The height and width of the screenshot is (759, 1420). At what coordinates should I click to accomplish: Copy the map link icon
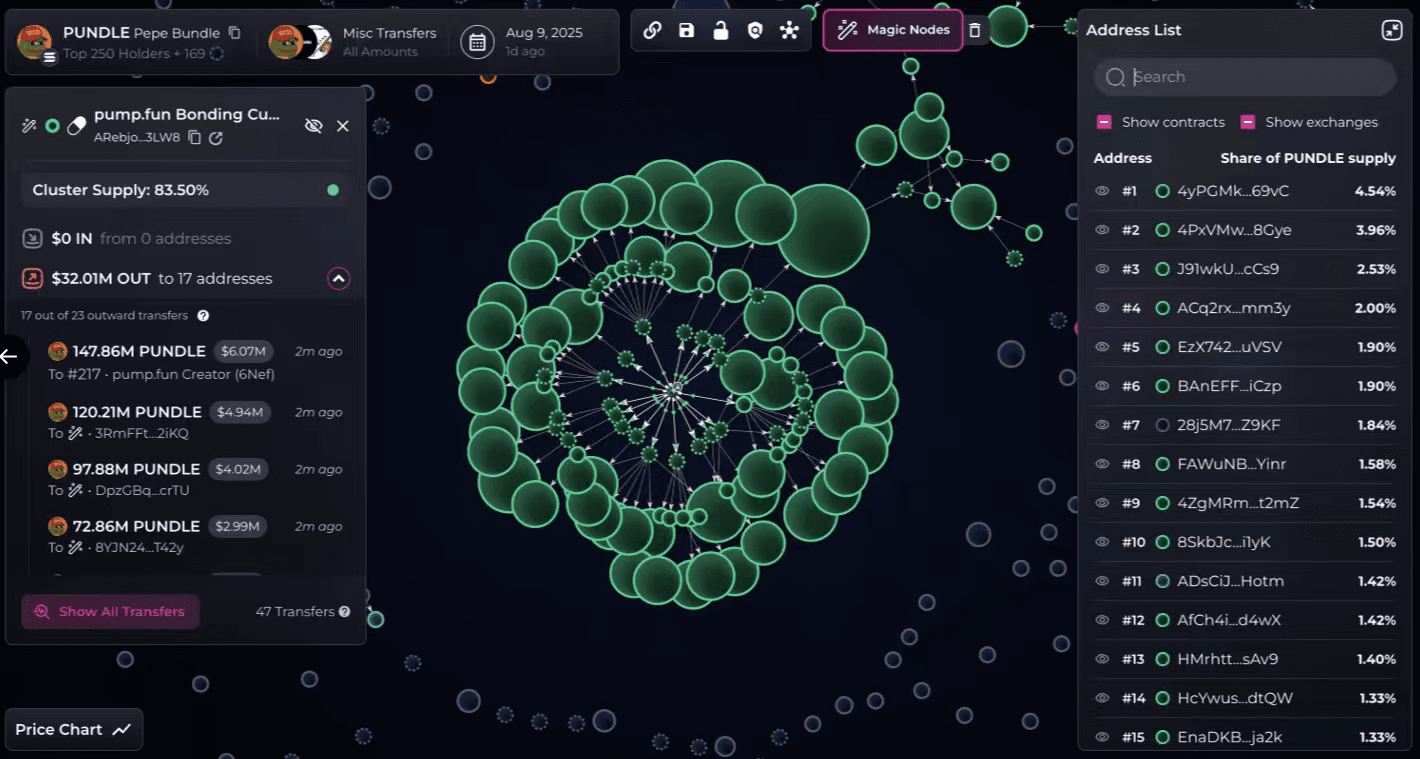(x=652, y=30)
